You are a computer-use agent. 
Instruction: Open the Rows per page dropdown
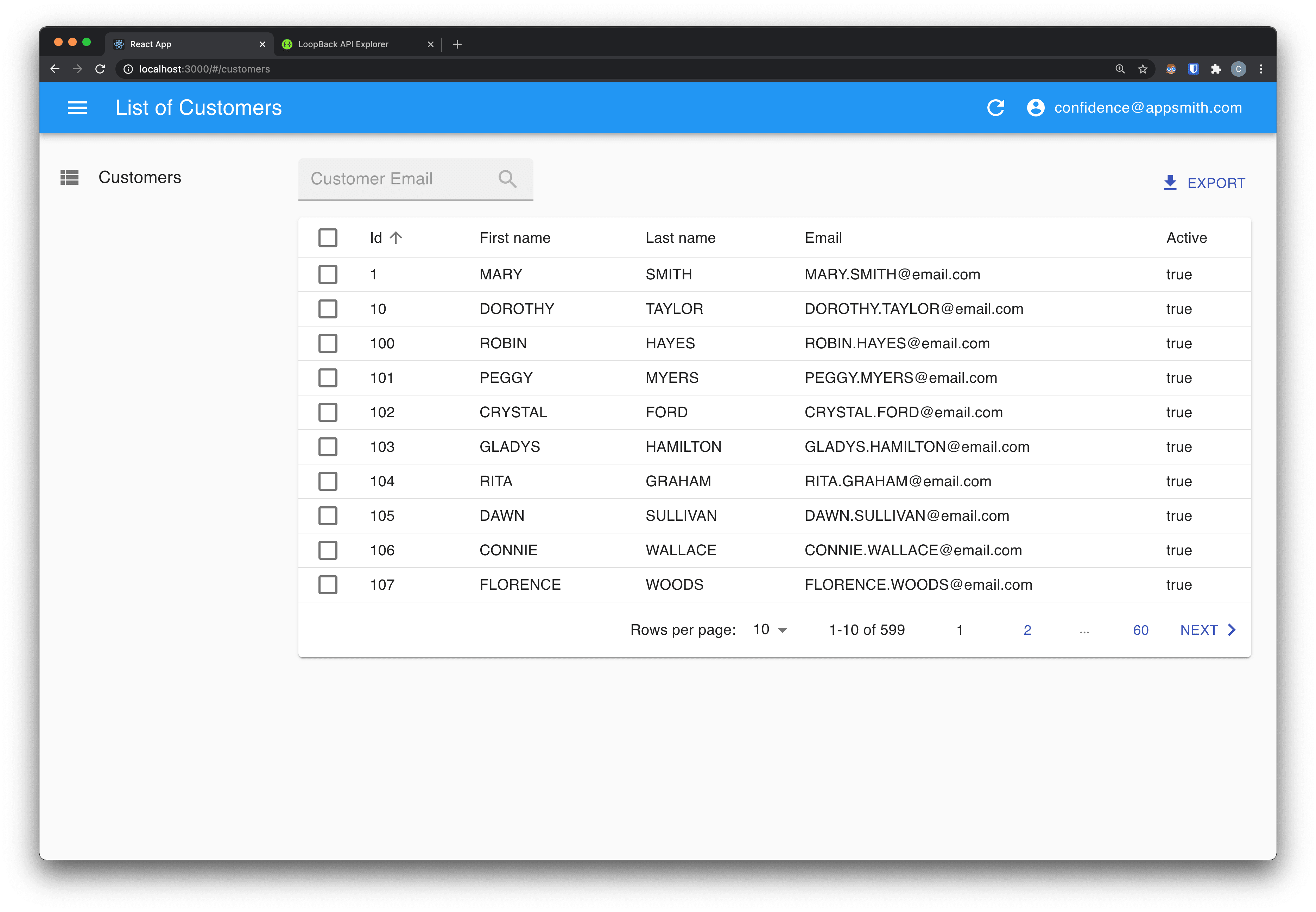(x=770, y=630)
